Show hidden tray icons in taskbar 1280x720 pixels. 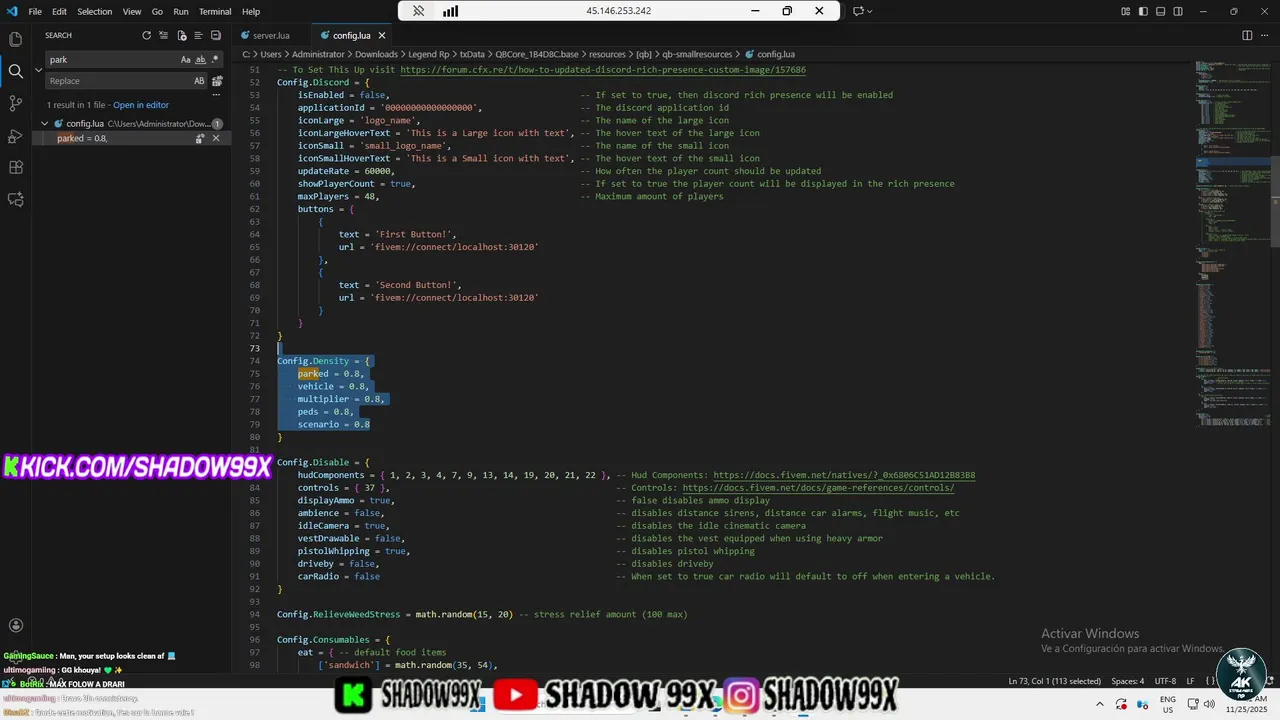pyautogui.click(x=1099, y=704)
